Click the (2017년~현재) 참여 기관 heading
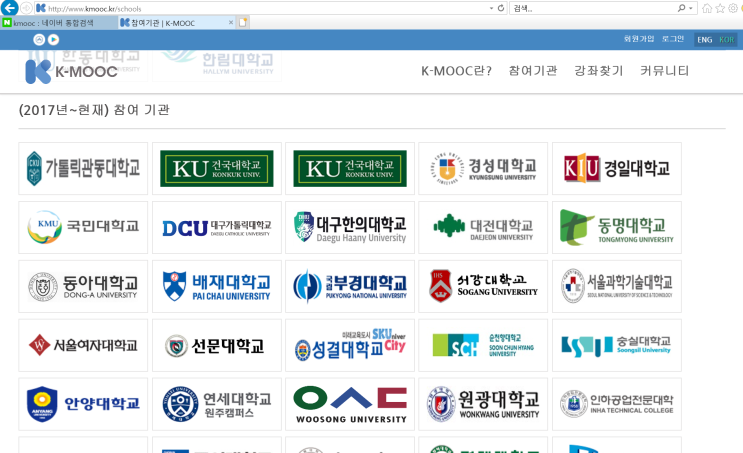 [x=94, y=110]
